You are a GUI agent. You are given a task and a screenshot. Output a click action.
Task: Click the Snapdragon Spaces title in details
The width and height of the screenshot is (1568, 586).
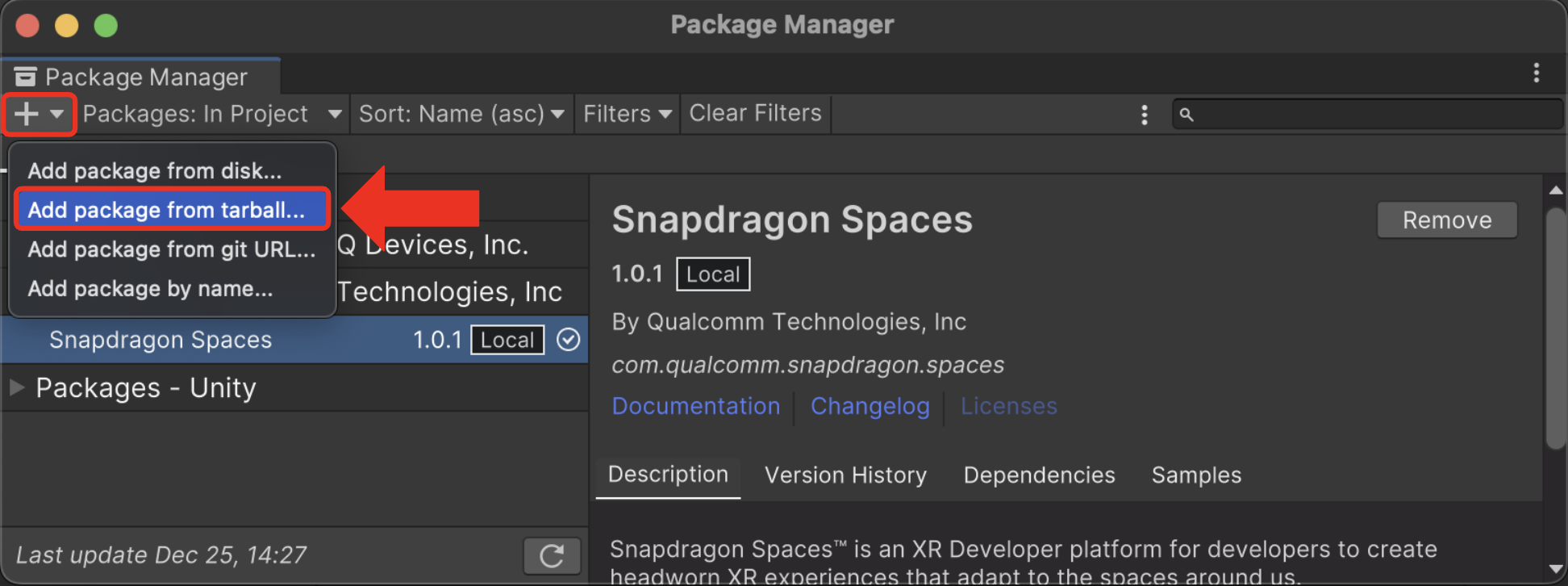pos(792,220)
